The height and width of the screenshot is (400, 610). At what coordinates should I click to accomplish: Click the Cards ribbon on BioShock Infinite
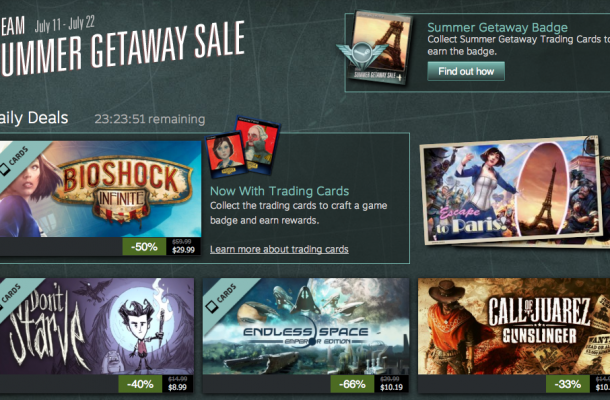pyautogui.click(x=16, y=159)
